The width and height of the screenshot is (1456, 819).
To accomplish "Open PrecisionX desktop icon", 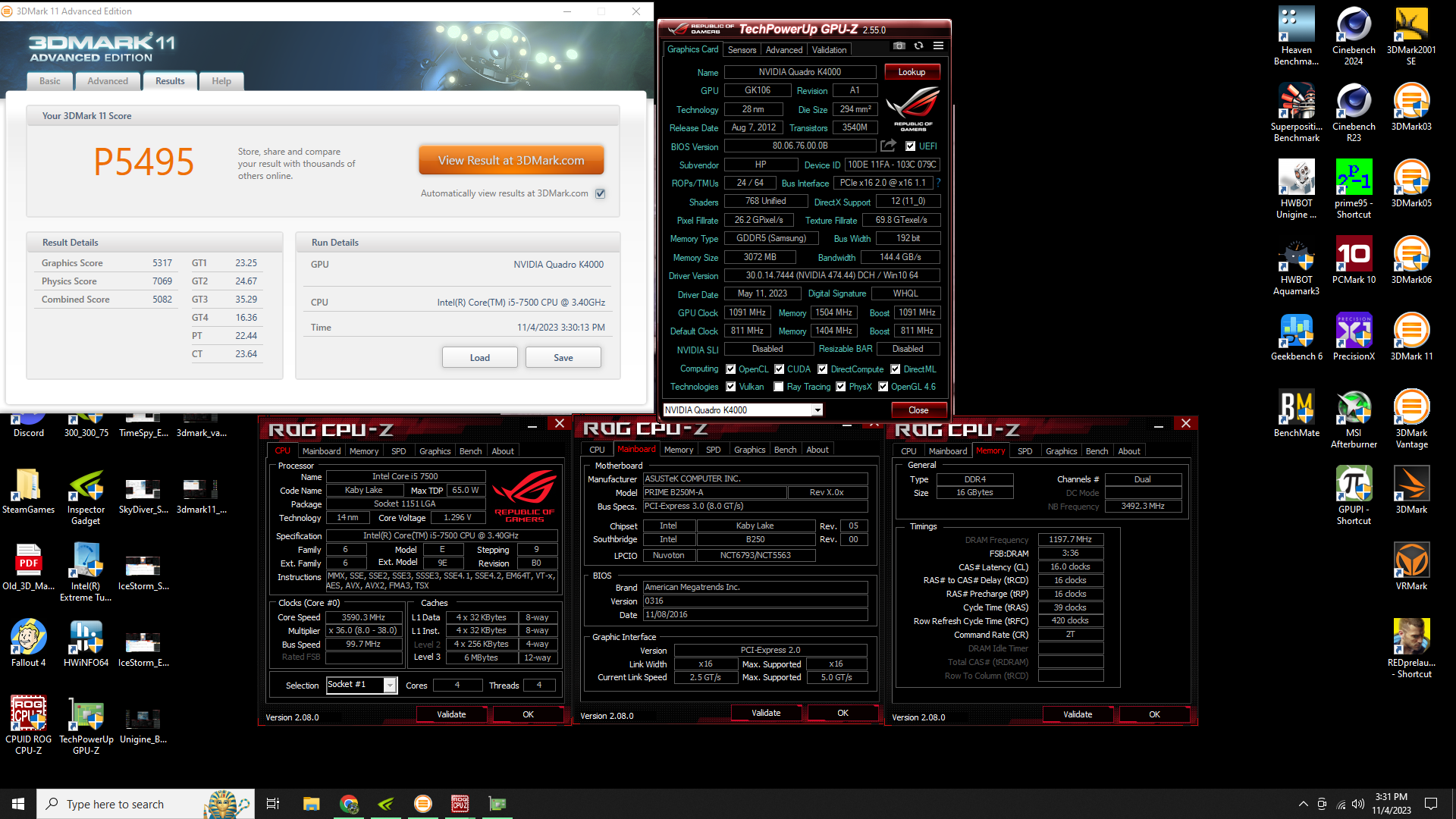I will (x=1354, y=337).
